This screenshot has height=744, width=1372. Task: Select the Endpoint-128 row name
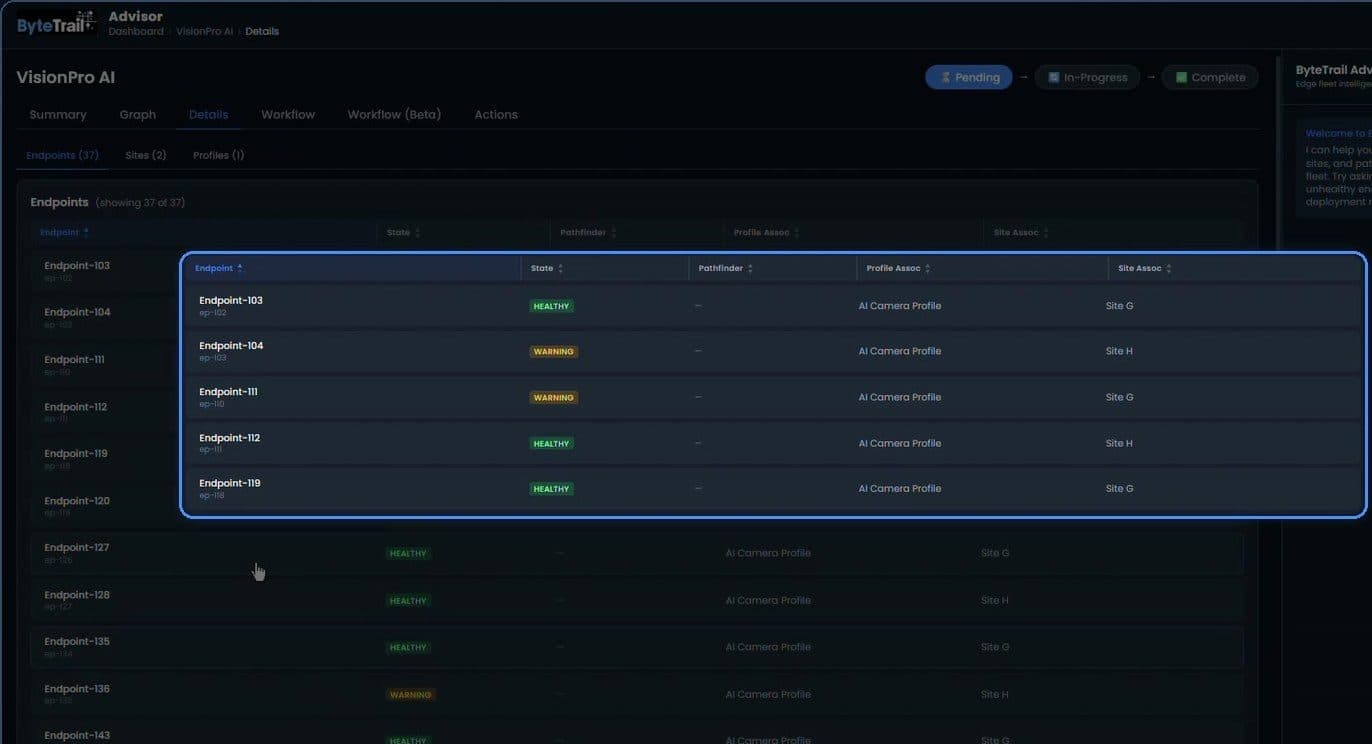click(x=77, y=595)
